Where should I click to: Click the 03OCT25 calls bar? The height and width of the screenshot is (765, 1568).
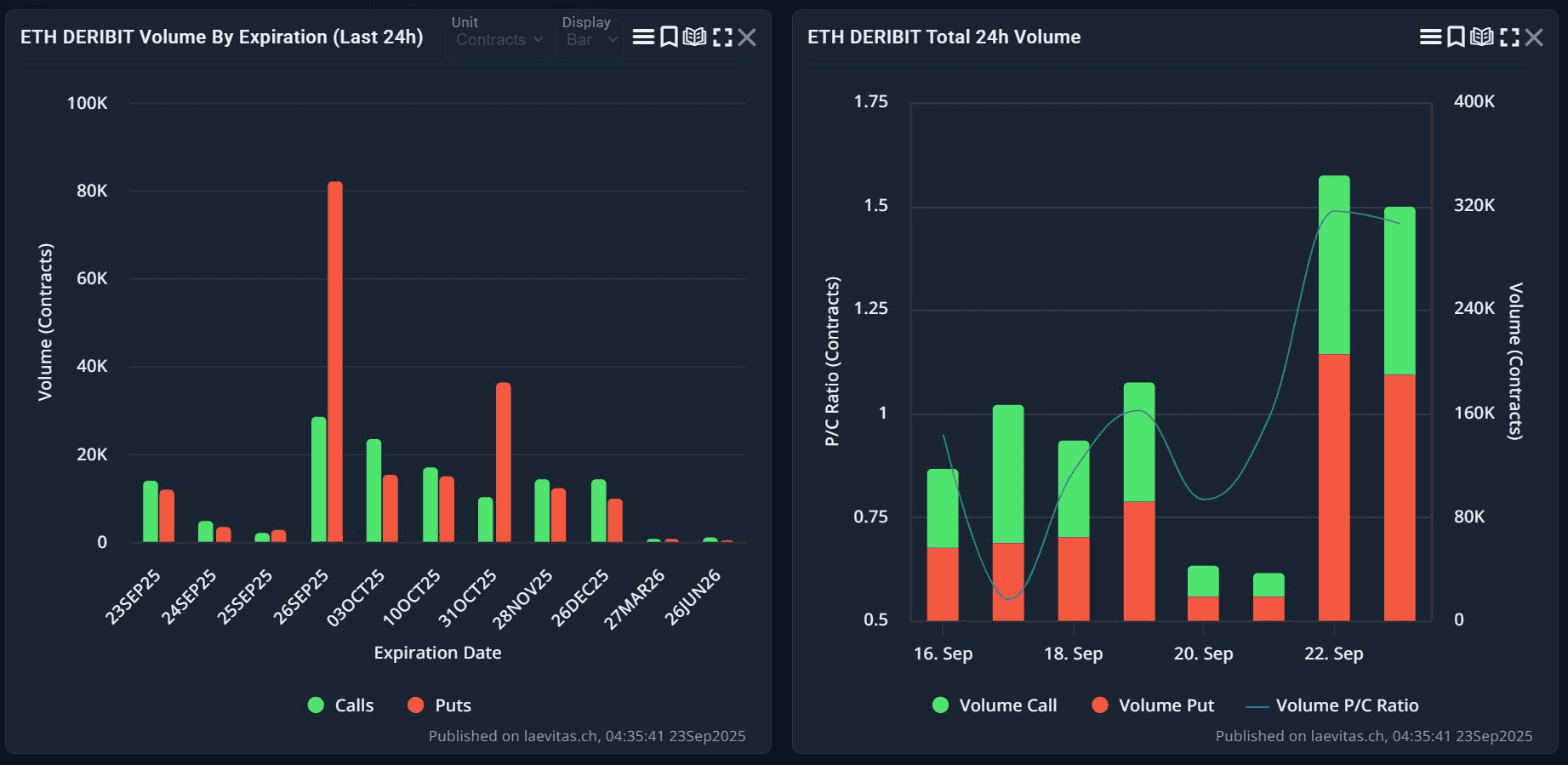click(x=373, y=490)
